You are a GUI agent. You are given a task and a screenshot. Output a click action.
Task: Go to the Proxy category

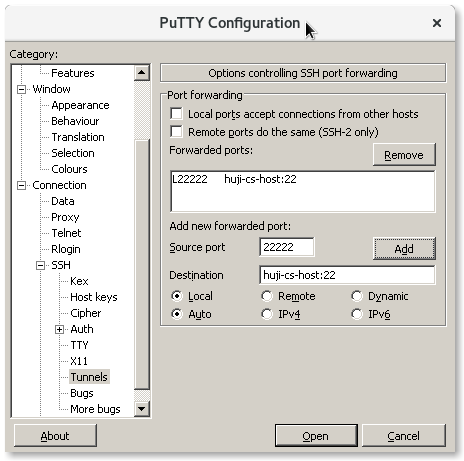(x=65, y=217)
